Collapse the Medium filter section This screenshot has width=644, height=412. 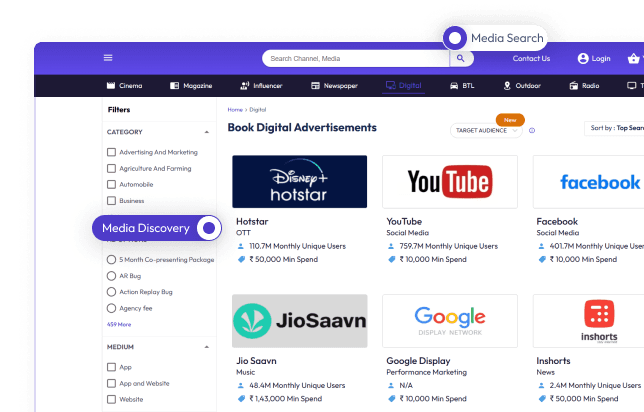(207, 347)
